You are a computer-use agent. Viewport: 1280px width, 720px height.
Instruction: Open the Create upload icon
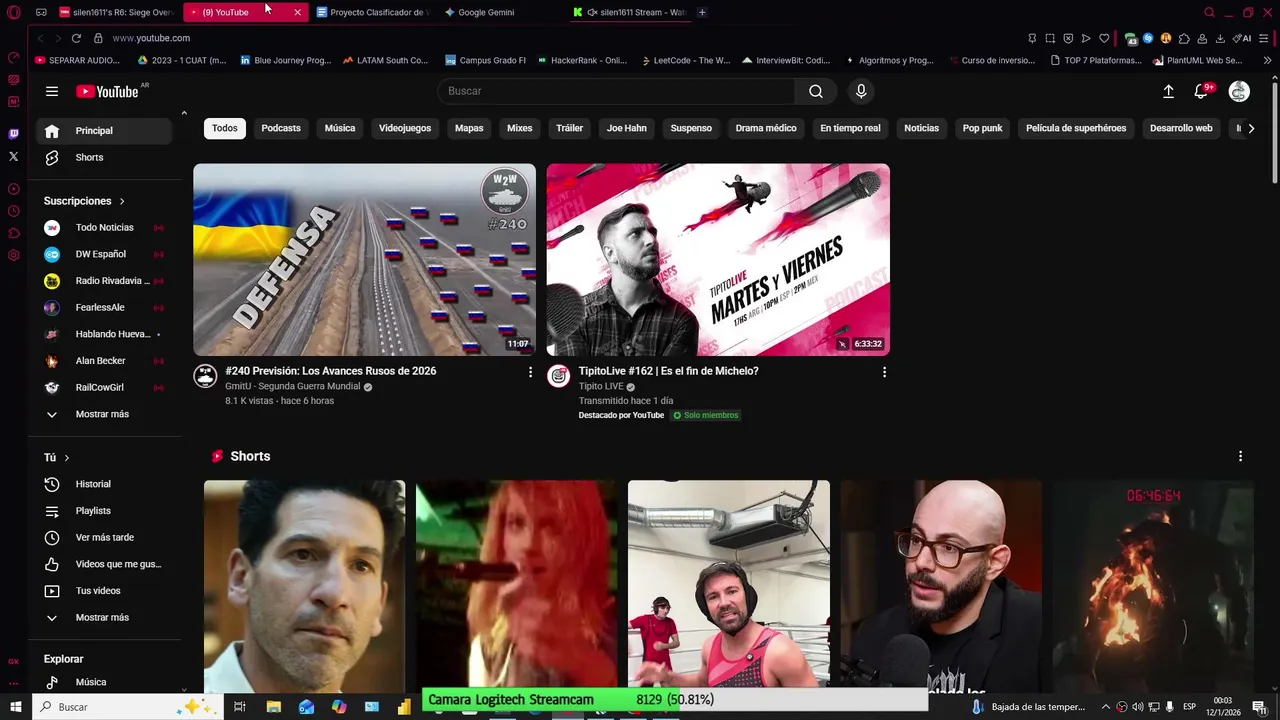1168,91
